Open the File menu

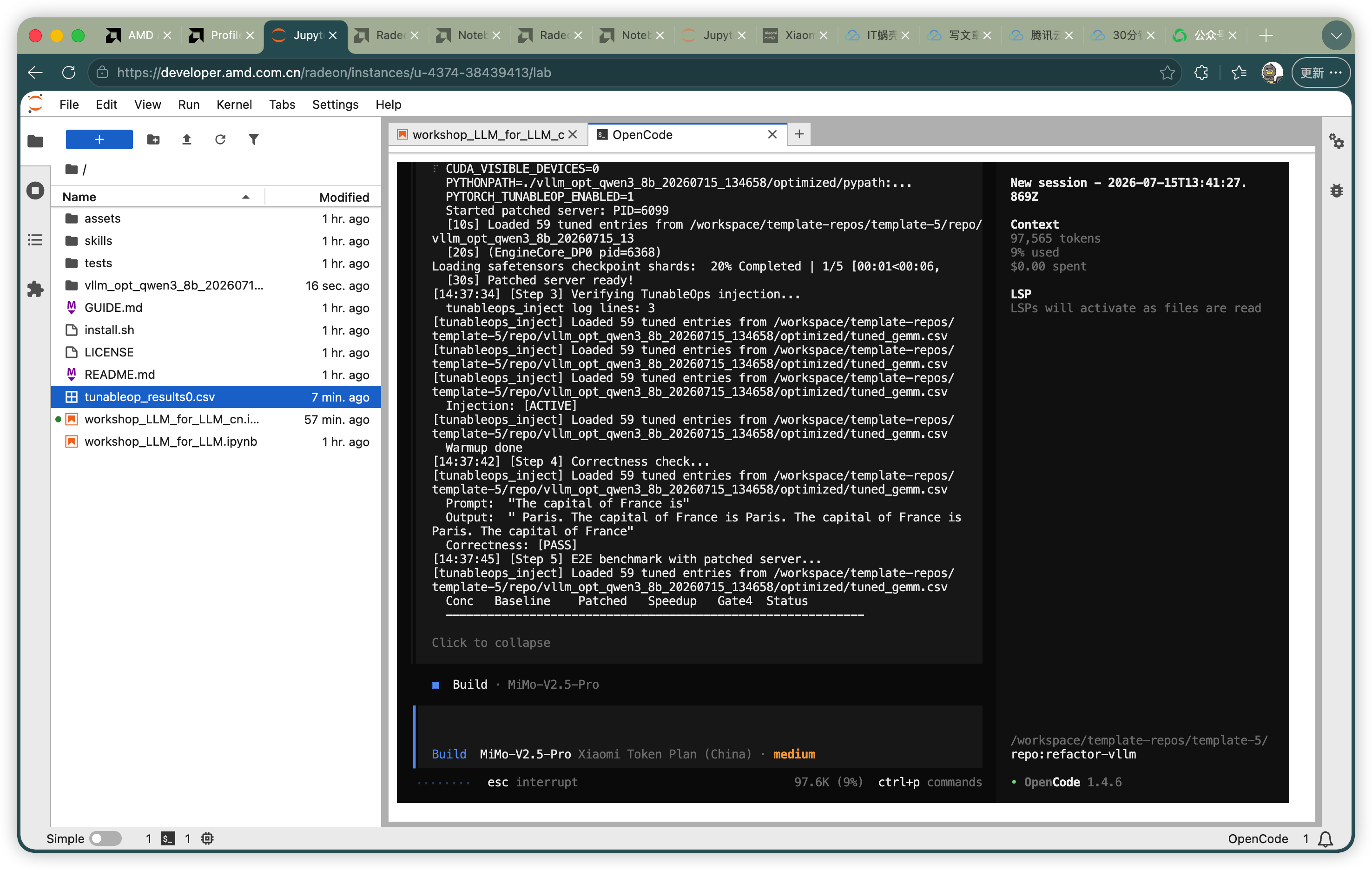pos(69,104)
